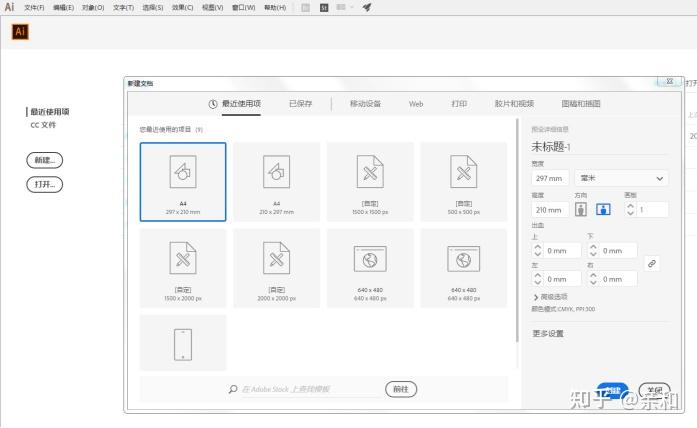Select the A4 297 x 210 mm preset
This screenshot has height=428, width=697.
(183, 182)
